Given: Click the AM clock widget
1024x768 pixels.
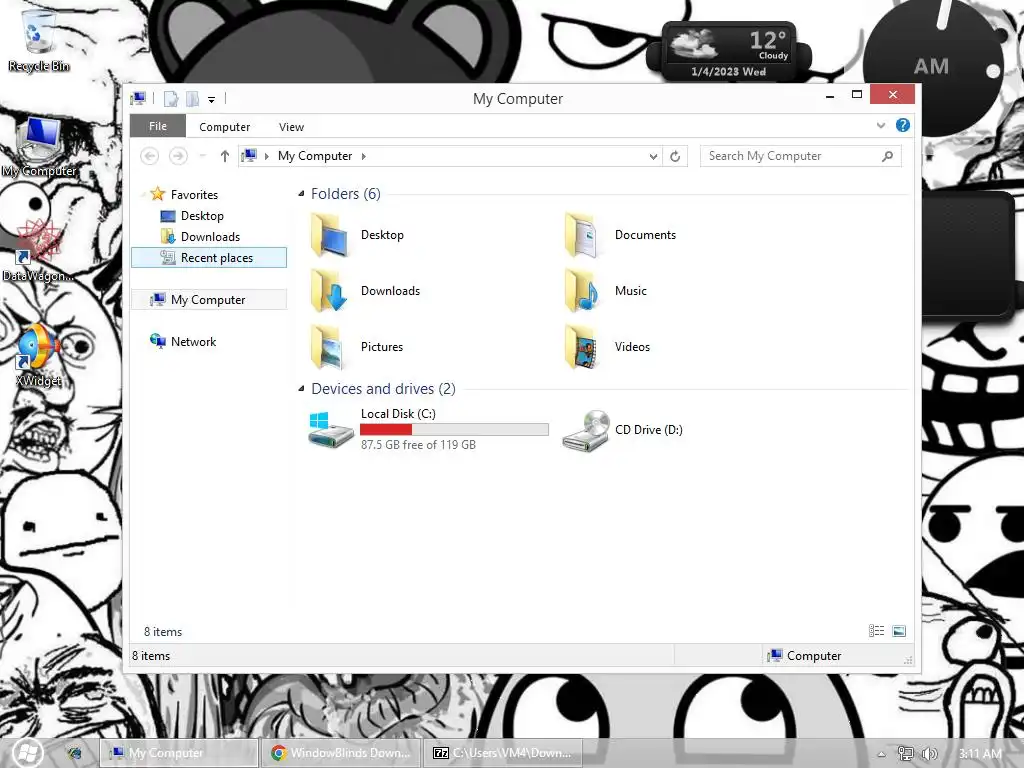Looking at the screenshot, I should coord(932,66).
